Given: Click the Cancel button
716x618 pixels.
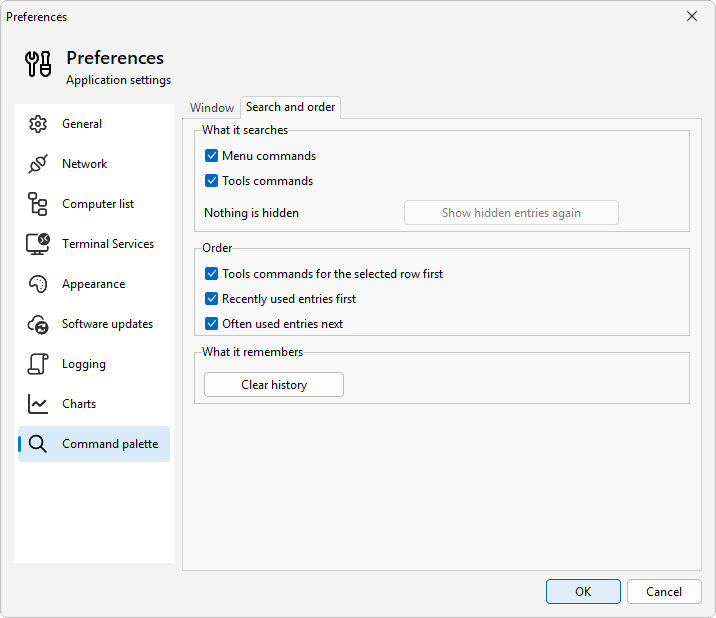Looking at the screenshot, I should (664, 592).
